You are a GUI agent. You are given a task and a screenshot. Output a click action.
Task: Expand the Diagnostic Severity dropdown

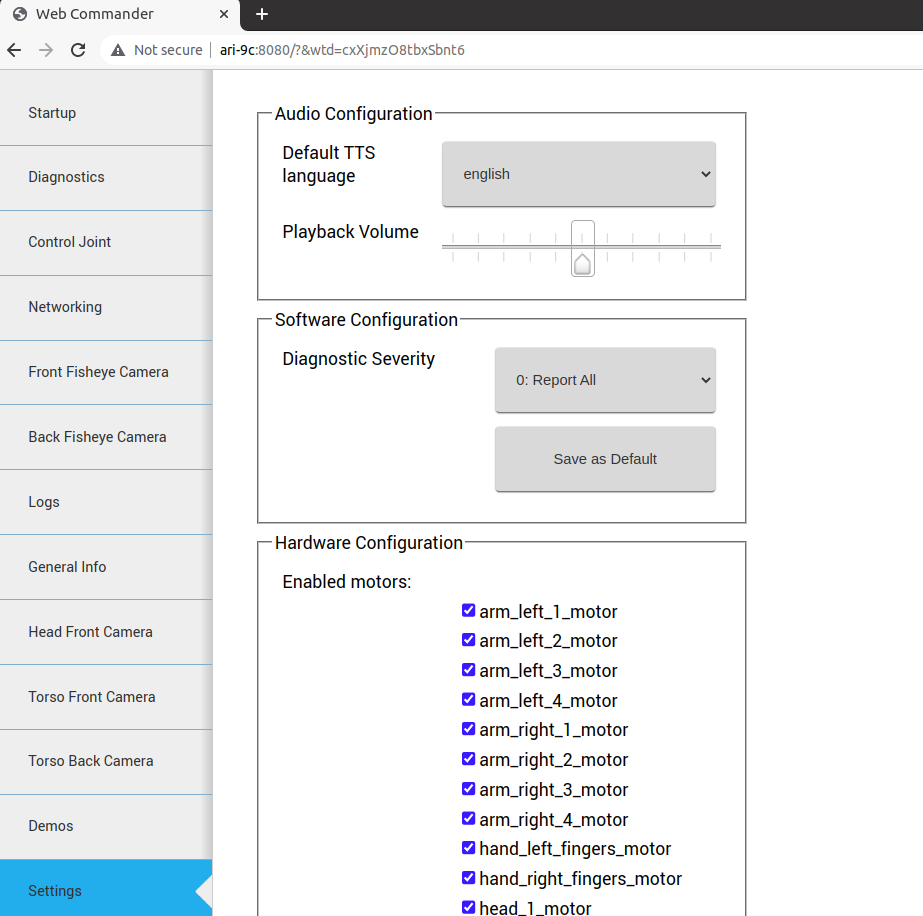click(605, 380)
